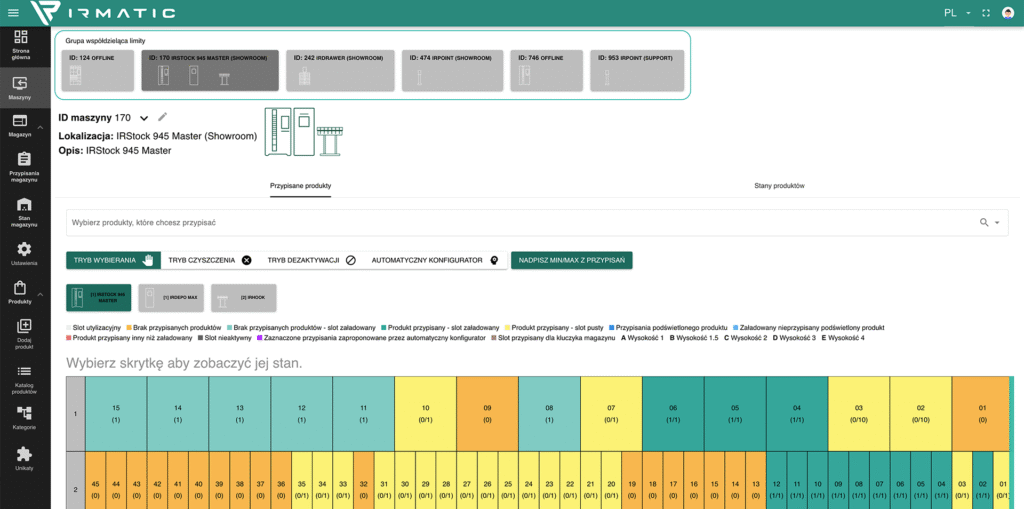This screenshot has width=1024, height=509.
Task: Enable Tryb dezaktywacji mode
Action: point(310,260)
